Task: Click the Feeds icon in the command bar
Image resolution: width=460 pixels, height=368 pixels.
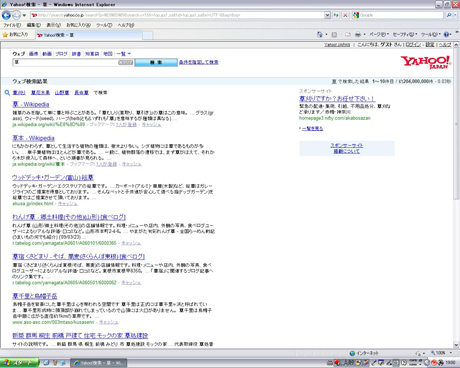Action: coord(334,34)
